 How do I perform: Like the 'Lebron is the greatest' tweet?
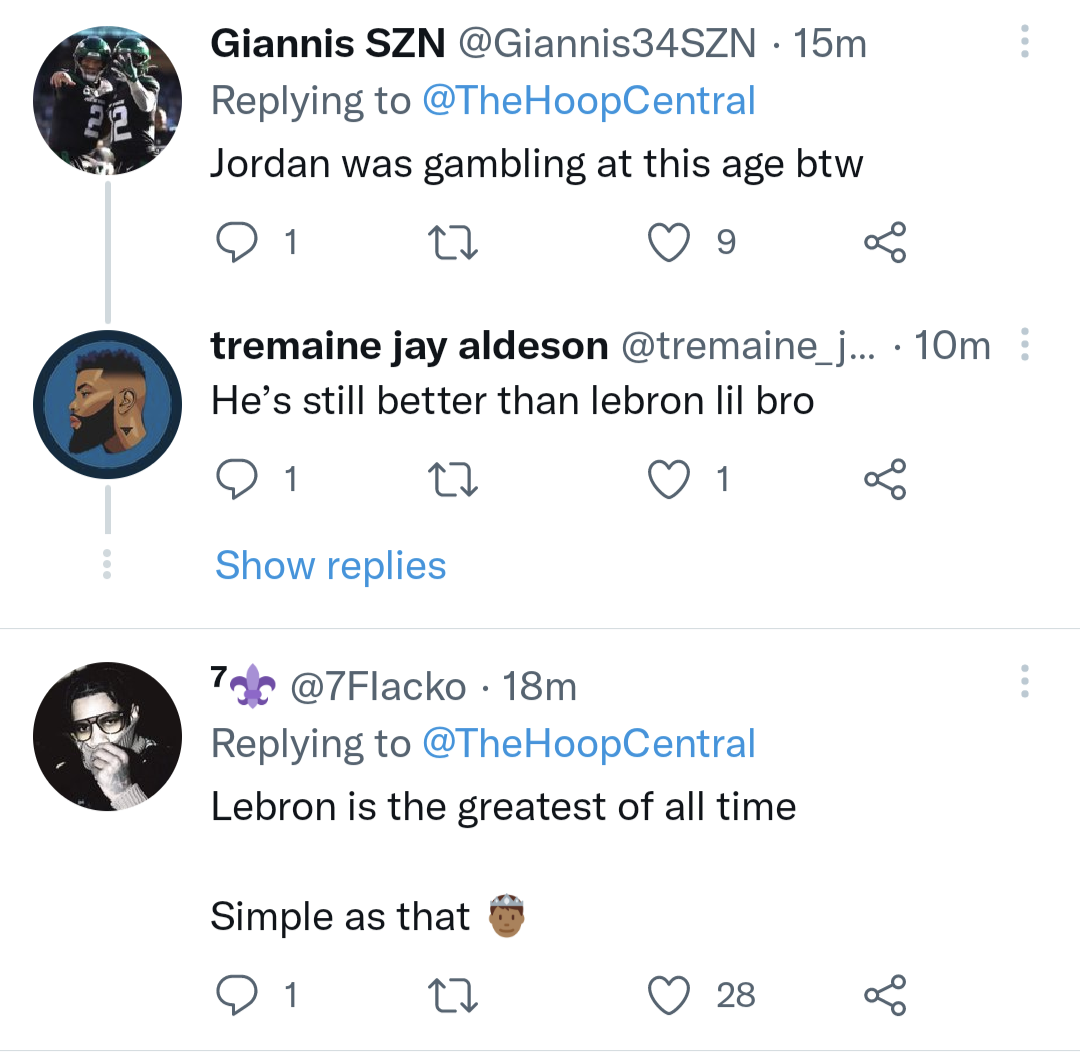(669, 995)
